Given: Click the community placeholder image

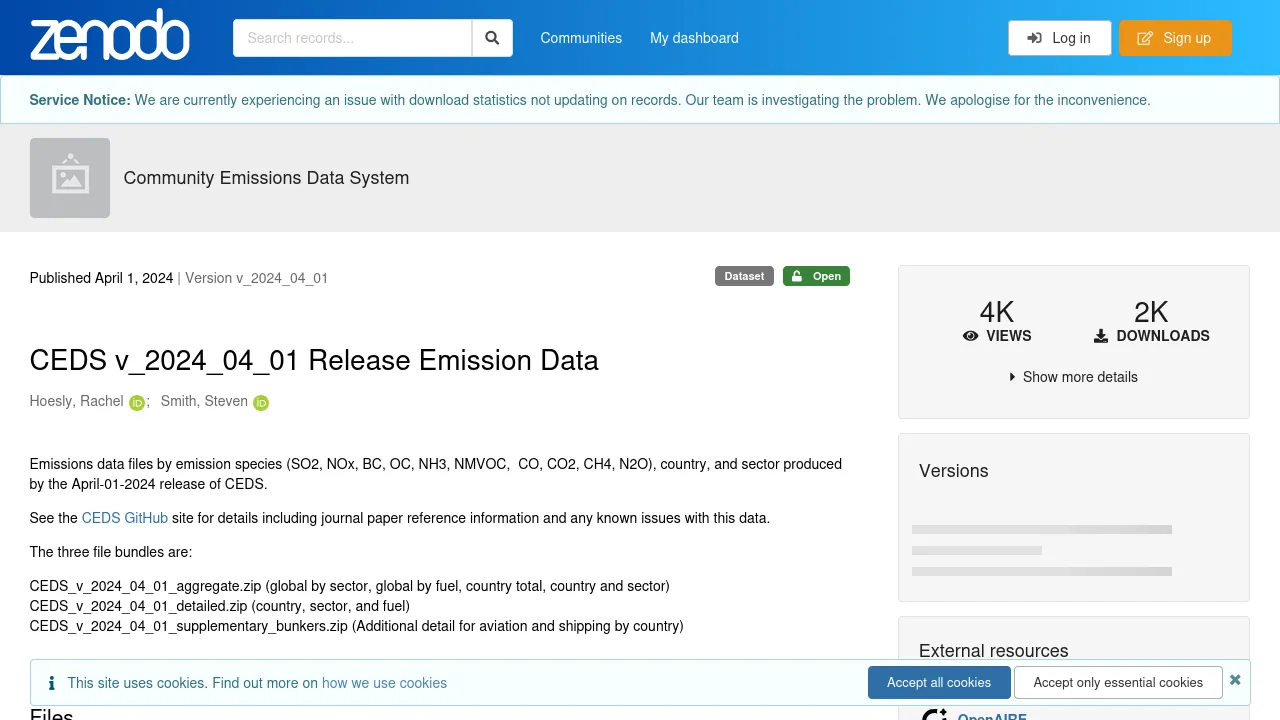Looking at the screenshot, I should 70,178.
